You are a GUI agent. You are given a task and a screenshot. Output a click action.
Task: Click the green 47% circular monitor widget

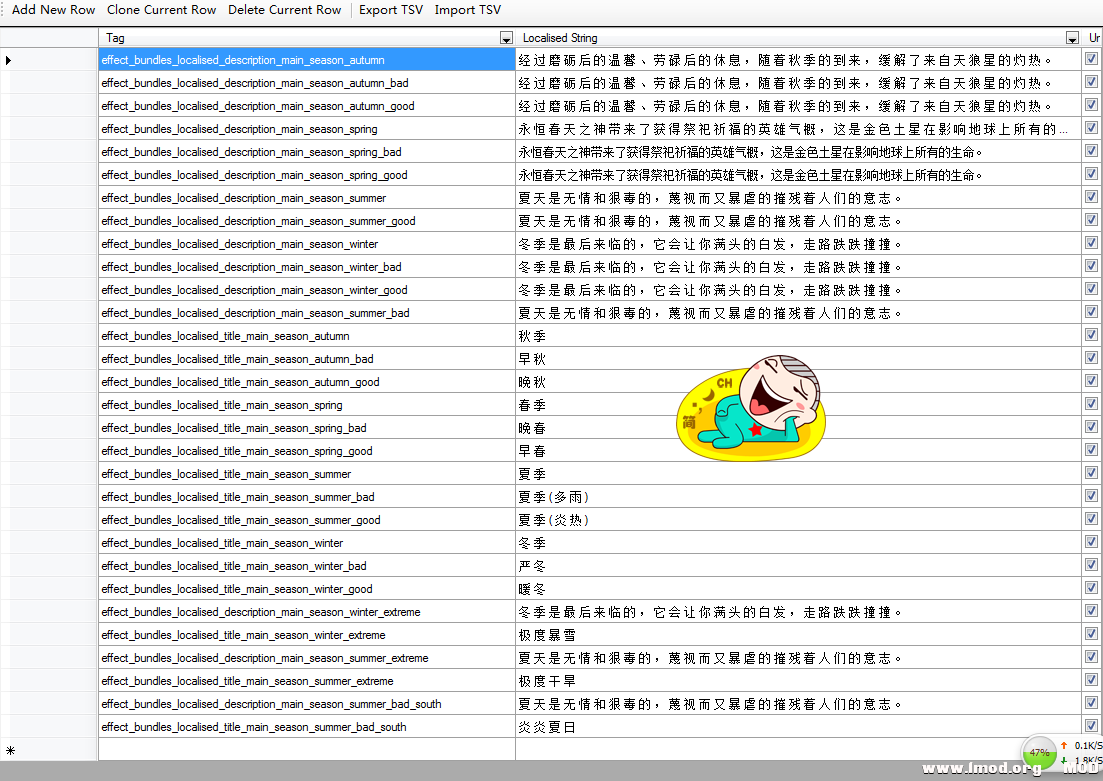[1039, 753]
